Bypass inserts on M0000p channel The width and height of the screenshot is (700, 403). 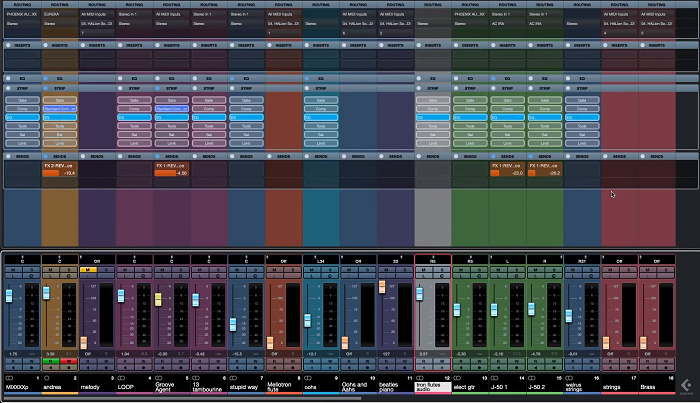point(8,45)
